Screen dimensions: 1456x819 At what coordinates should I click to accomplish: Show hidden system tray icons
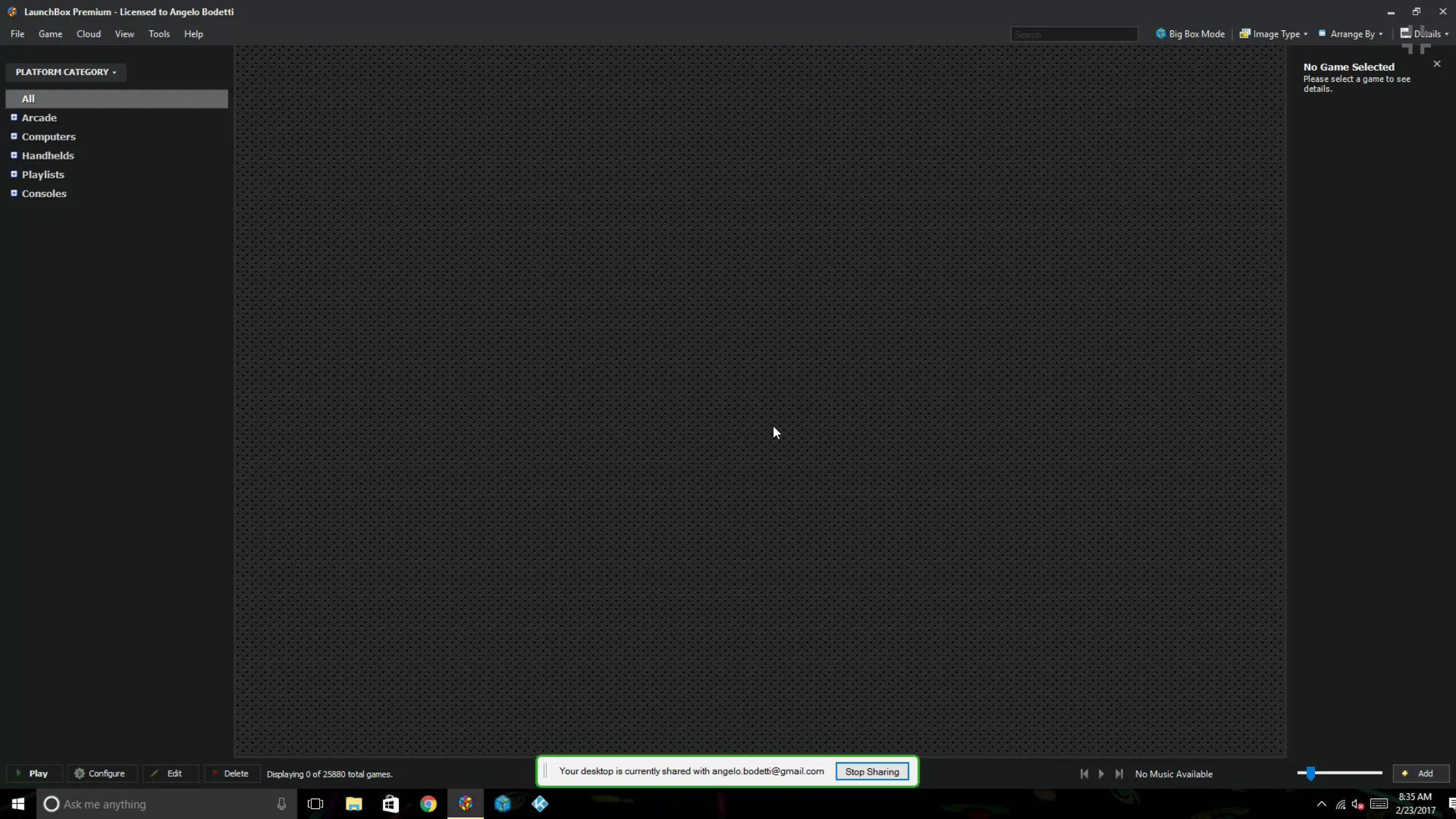tap(1321, 804)
